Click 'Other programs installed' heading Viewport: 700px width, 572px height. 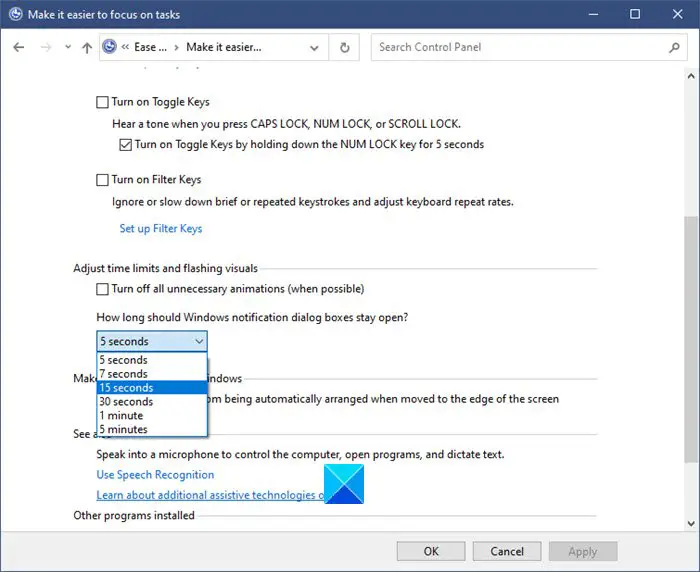[x=134, y=516]
